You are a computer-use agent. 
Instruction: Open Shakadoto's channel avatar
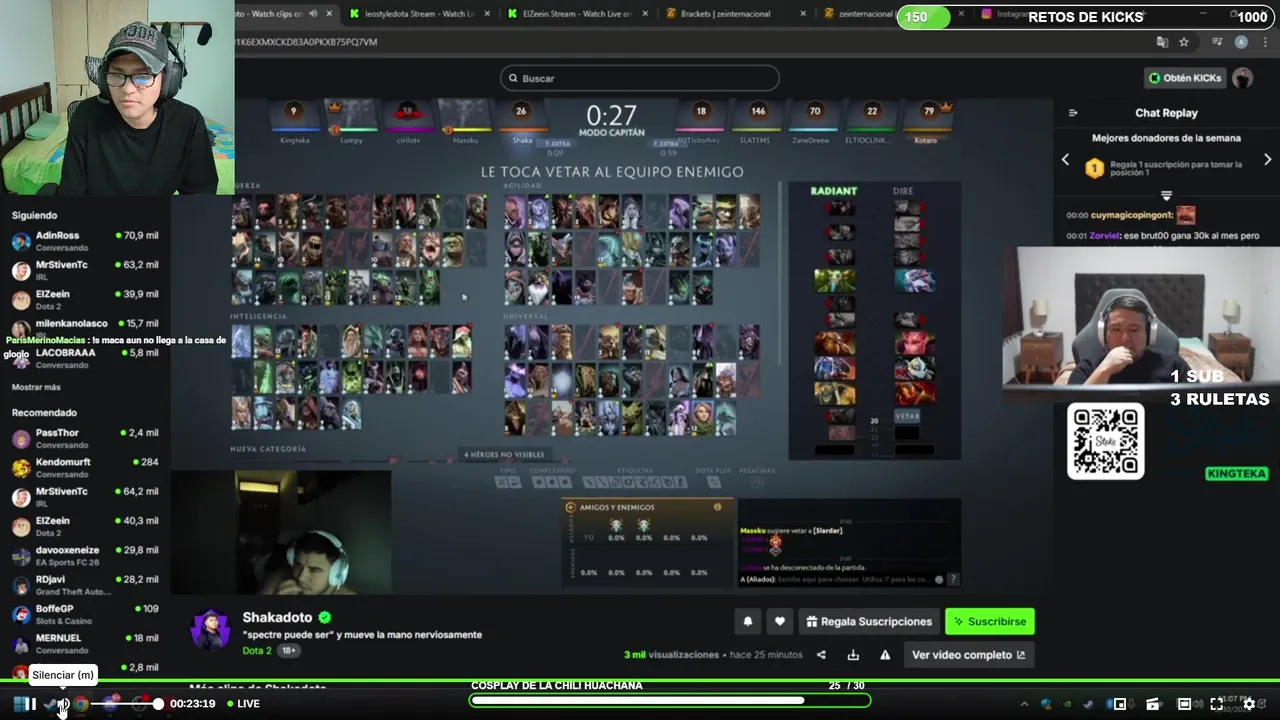click(211, 629)
